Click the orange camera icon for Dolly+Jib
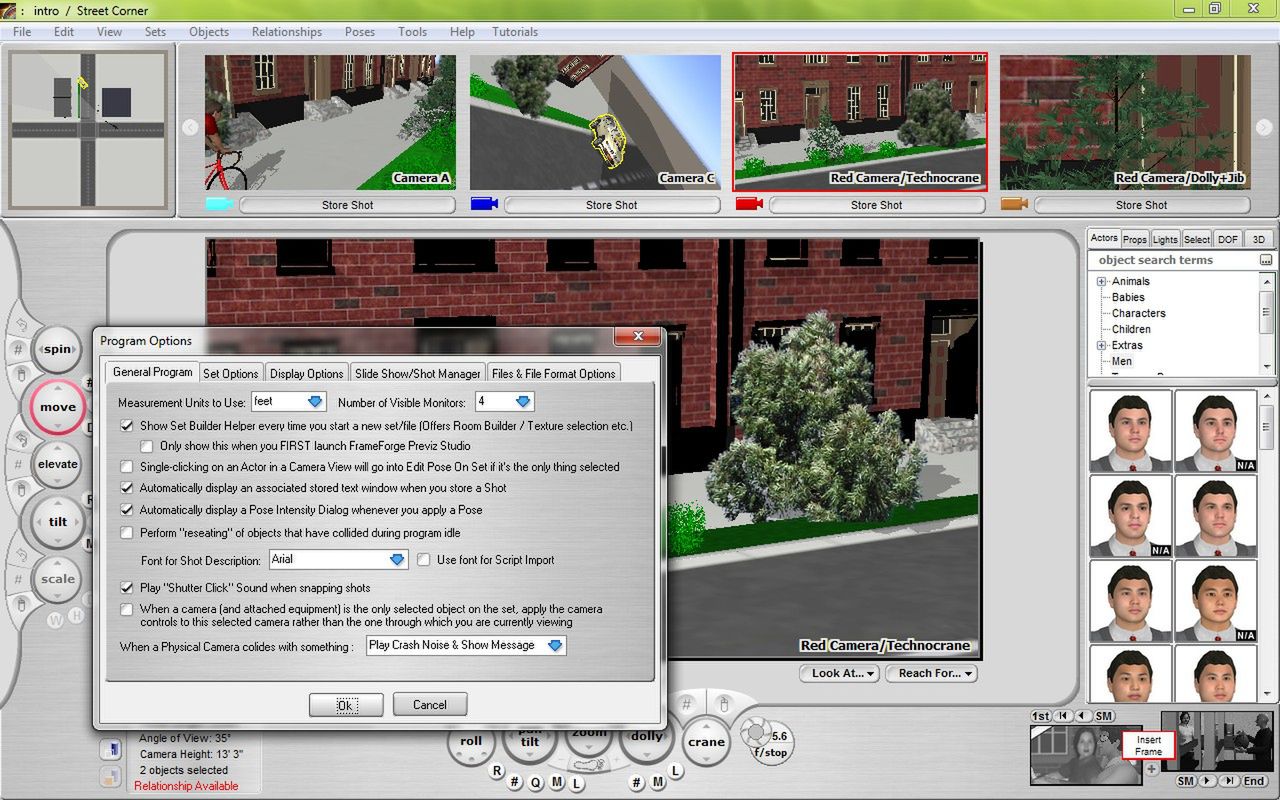Screen dimensions: 1280x800 click(x=1014, y=204)
